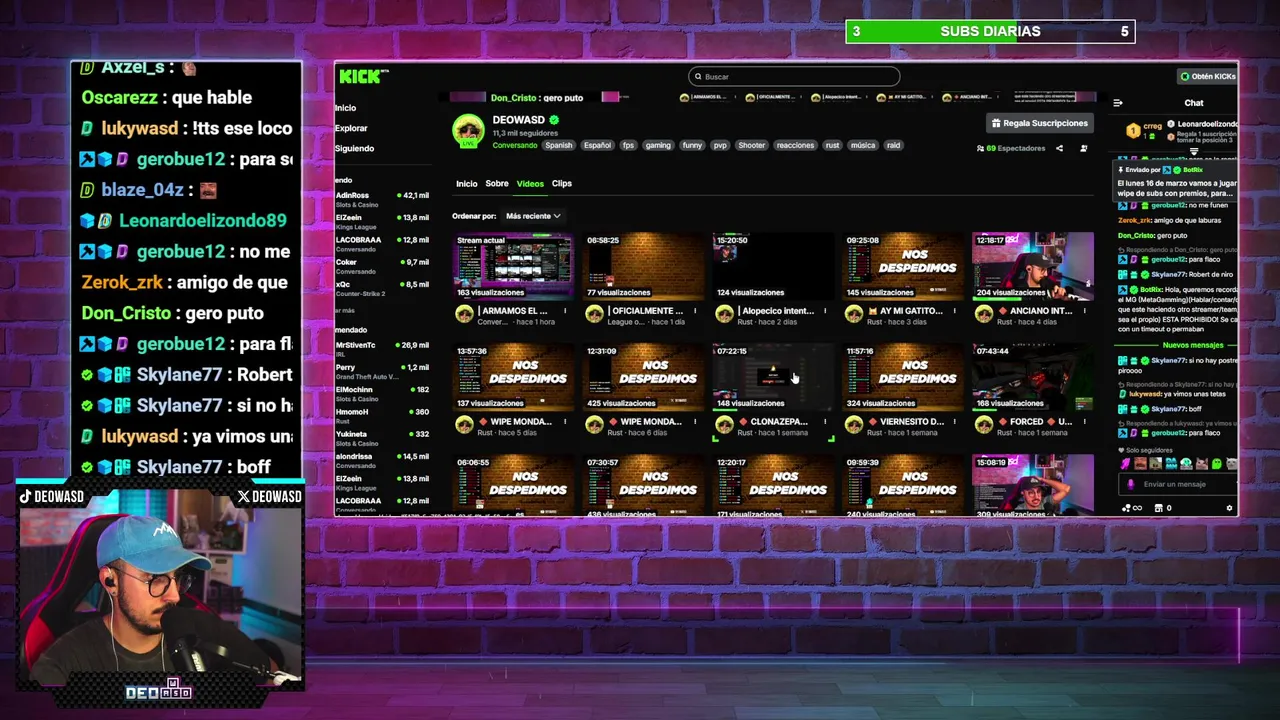Viewport: 1280px width, 720px height.
Task: Click the share channel icon
Action: (1059, 148)
